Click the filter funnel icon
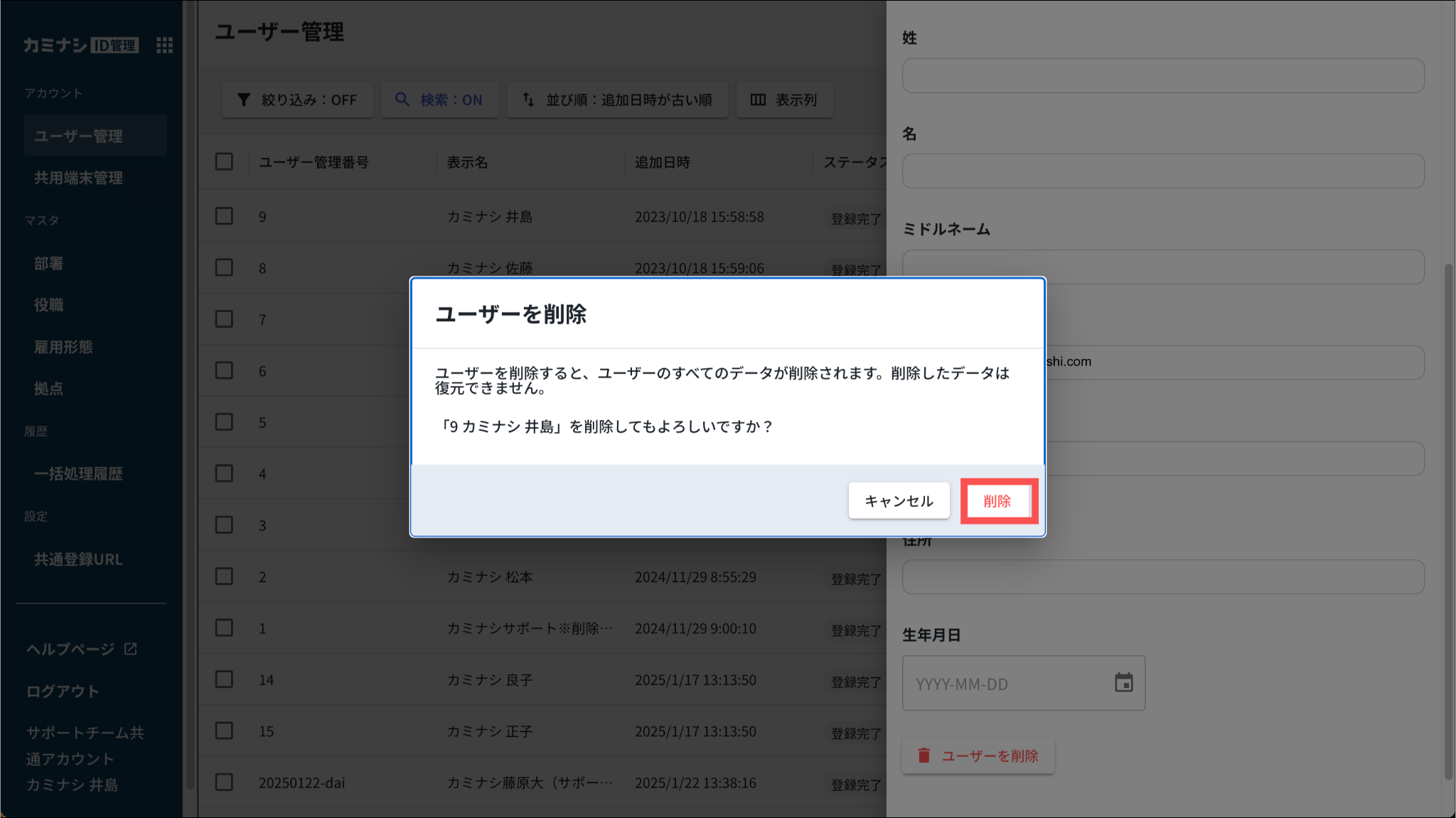 pos(244,99)
